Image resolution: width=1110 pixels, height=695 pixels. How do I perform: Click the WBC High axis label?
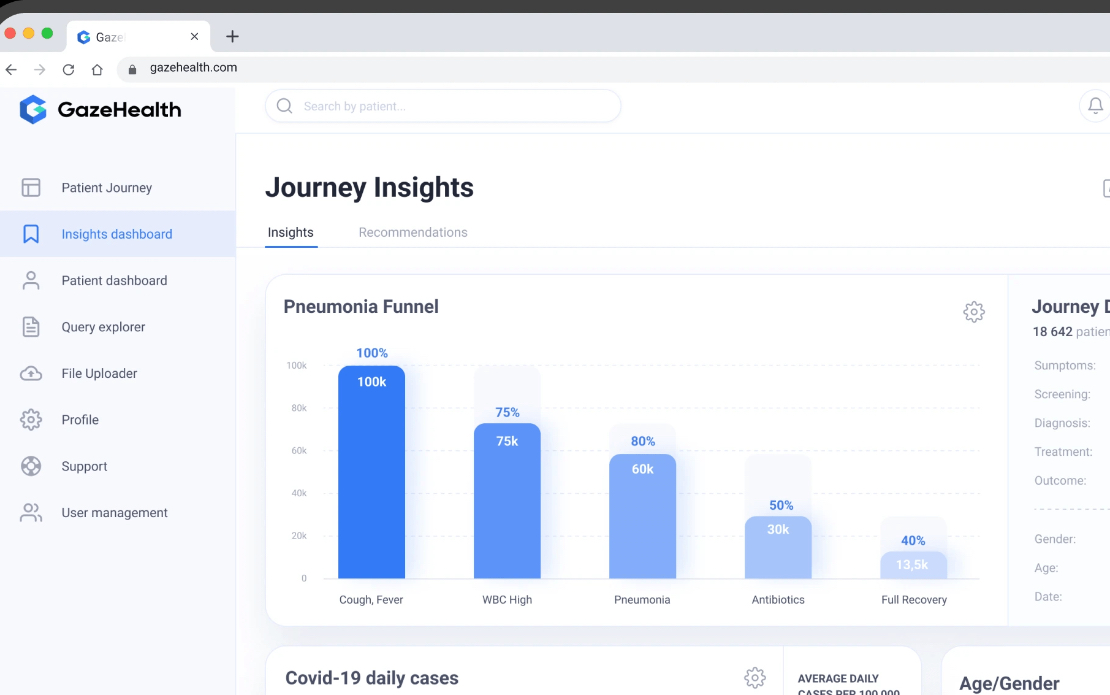(x=507, y=599)
